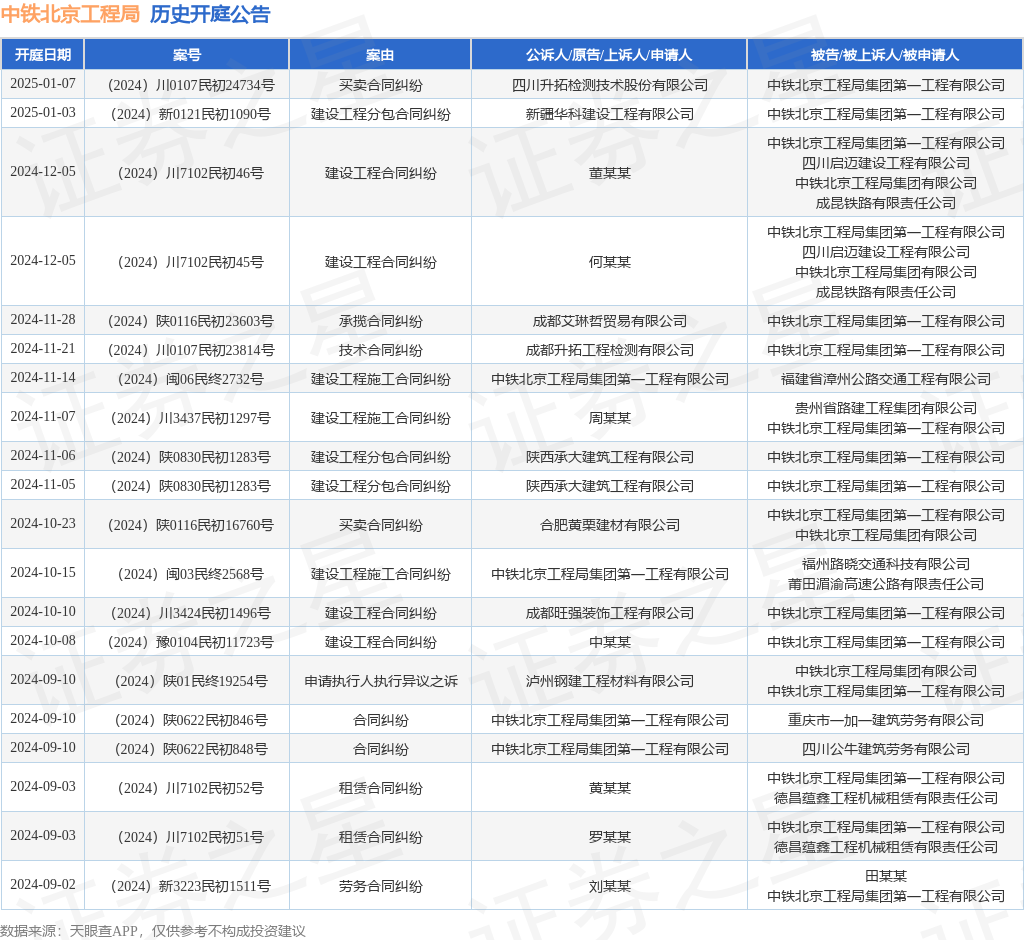The height and width of the screenshot is (940, 1024).
Task: Click plaintiff 罗某某
Action: pos(609,837)
